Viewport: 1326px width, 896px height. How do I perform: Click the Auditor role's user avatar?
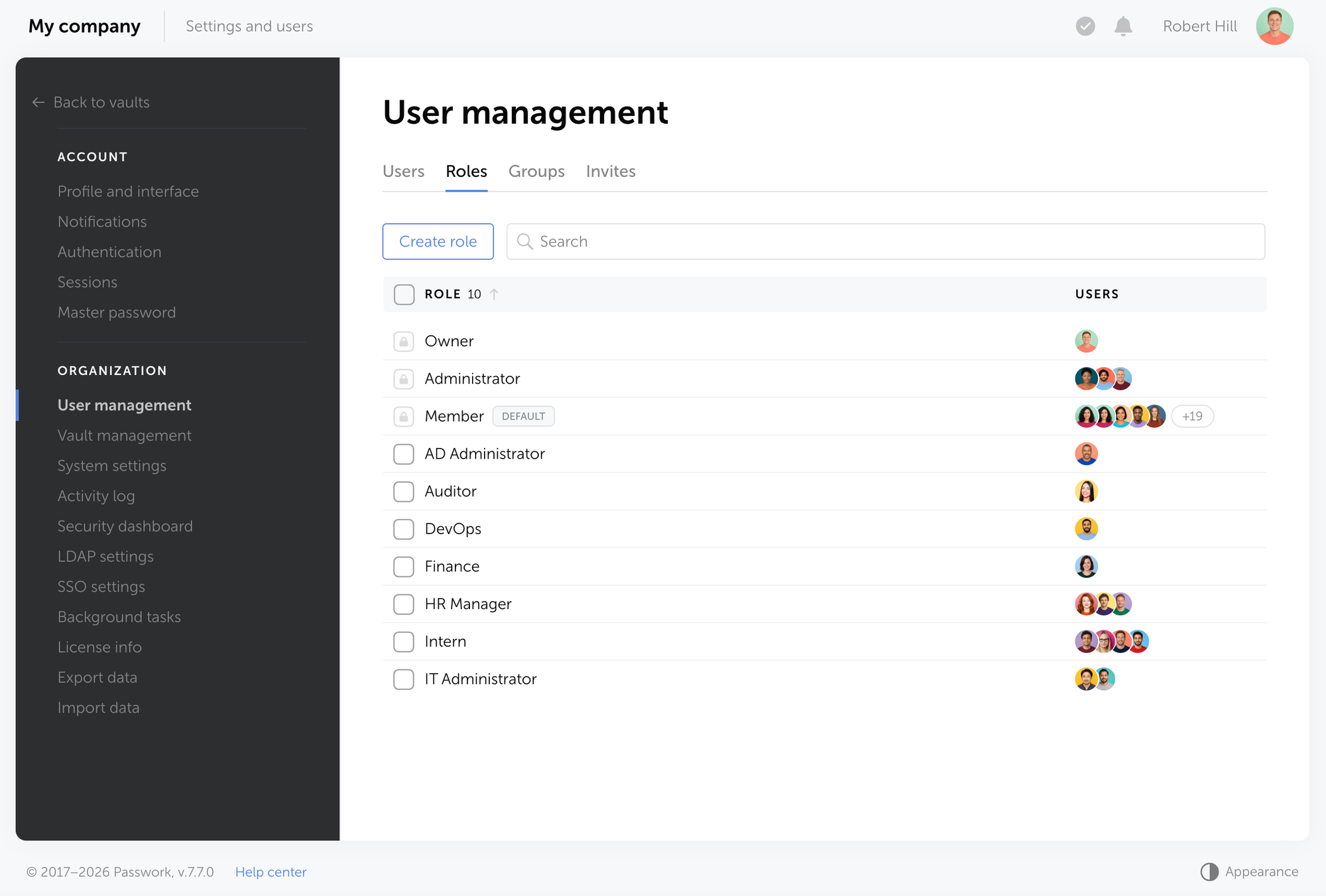1086,491
